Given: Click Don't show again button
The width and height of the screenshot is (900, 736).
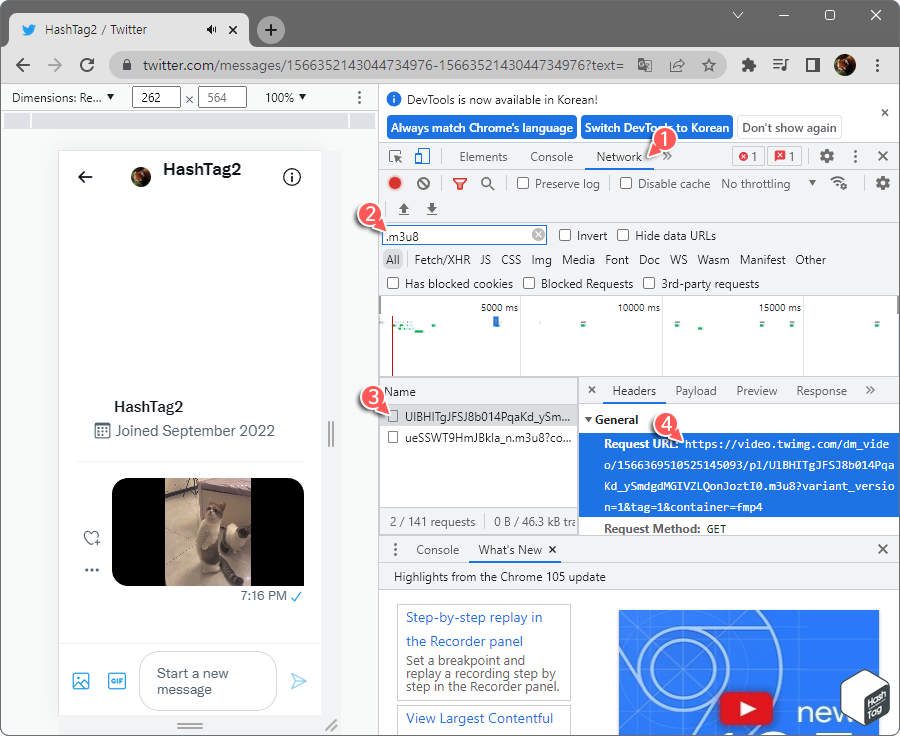Looking at the screenshot, I should [x=789, y=127].
